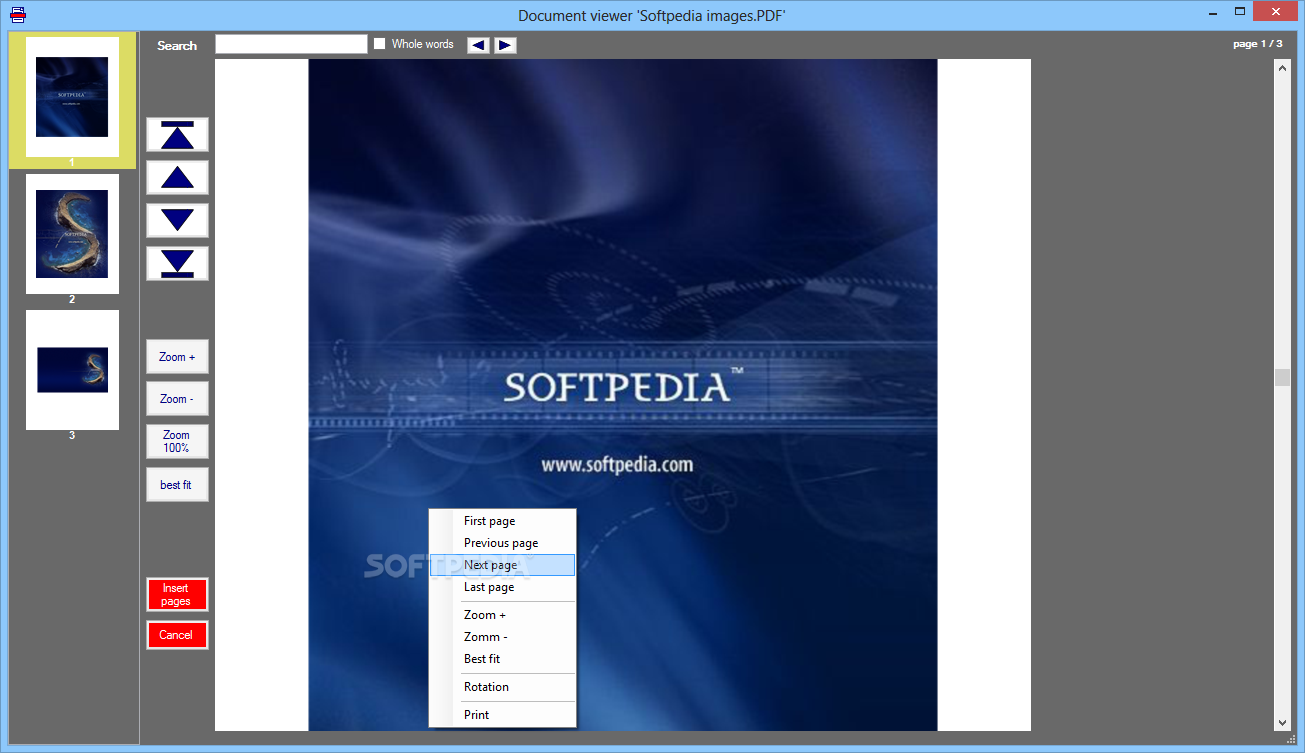Maximize the Document viewer window
Image resolution: width=1305 pixels, height=753 pixels.
[1240, 11]
